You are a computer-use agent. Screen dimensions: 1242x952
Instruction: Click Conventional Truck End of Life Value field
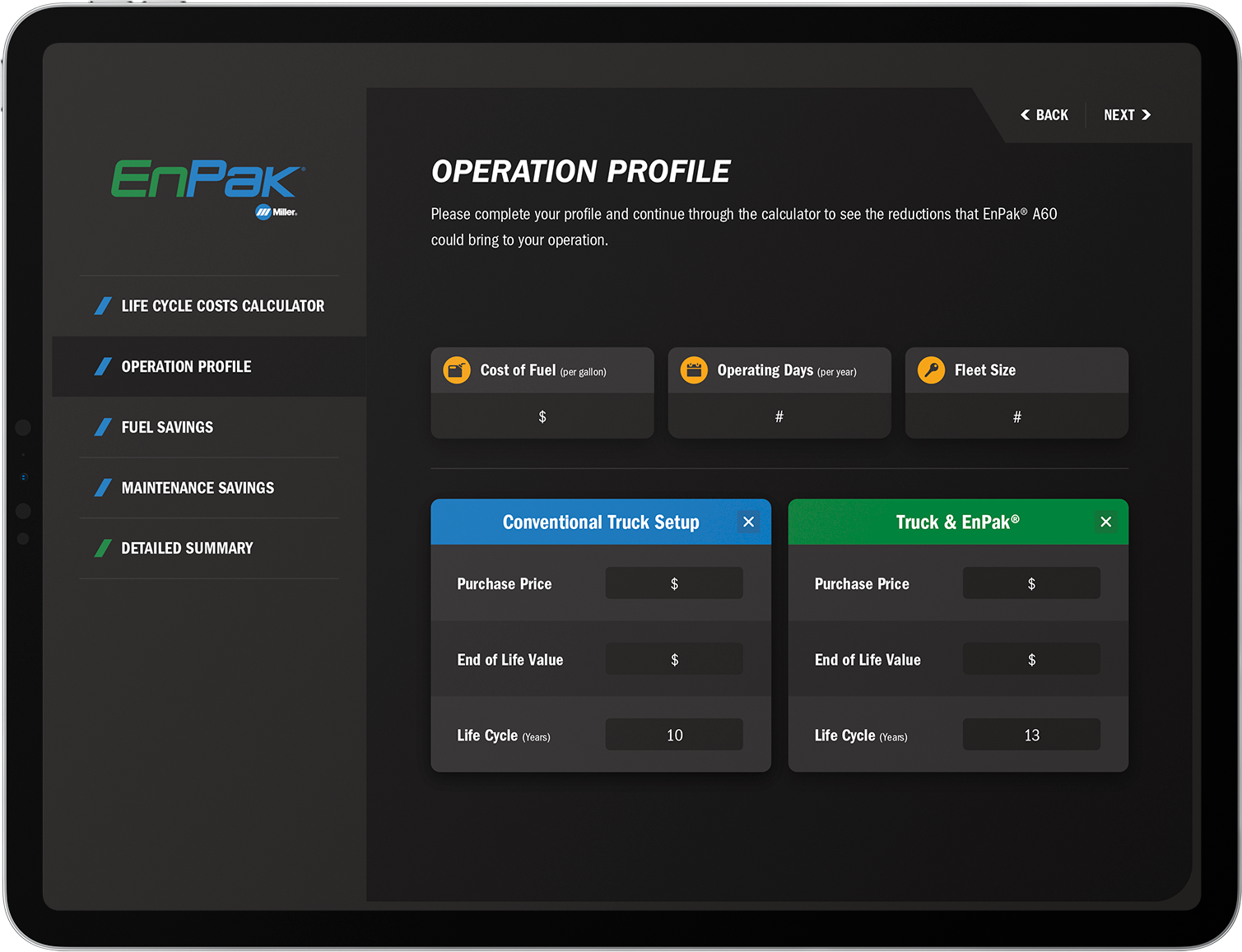674,659
